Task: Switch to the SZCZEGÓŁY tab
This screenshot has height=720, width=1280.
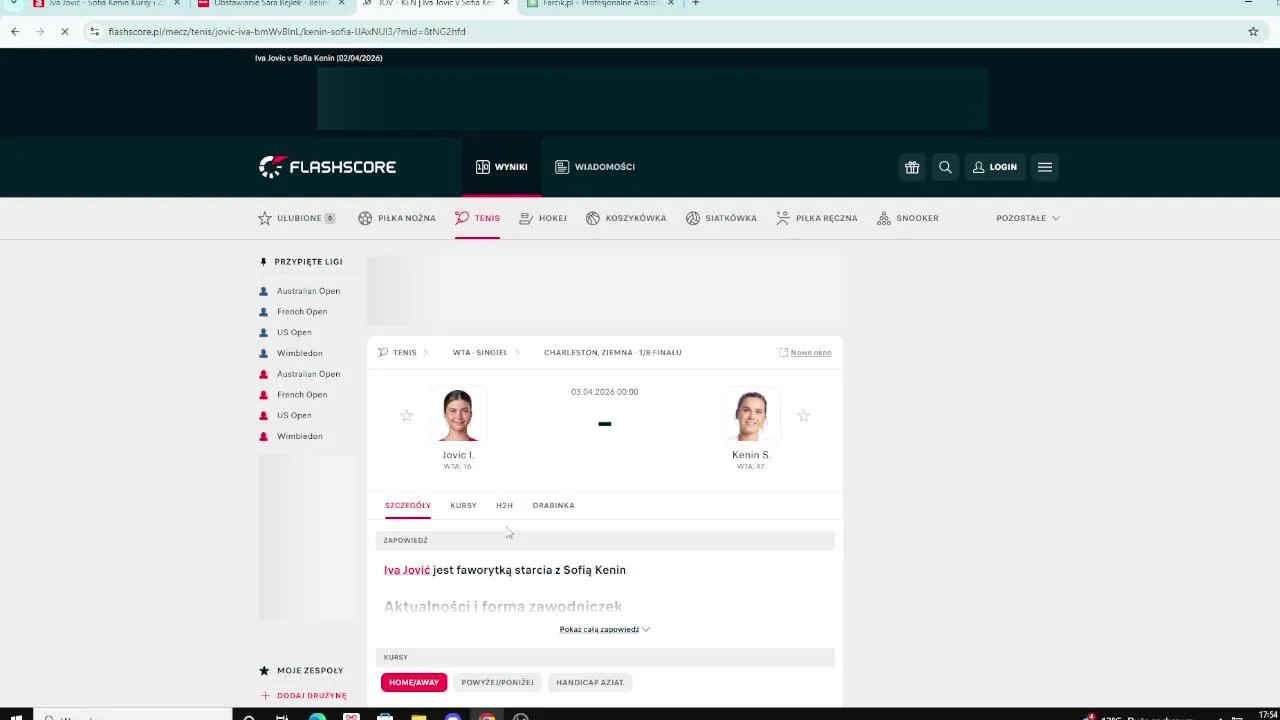Action: pos(408,505)
